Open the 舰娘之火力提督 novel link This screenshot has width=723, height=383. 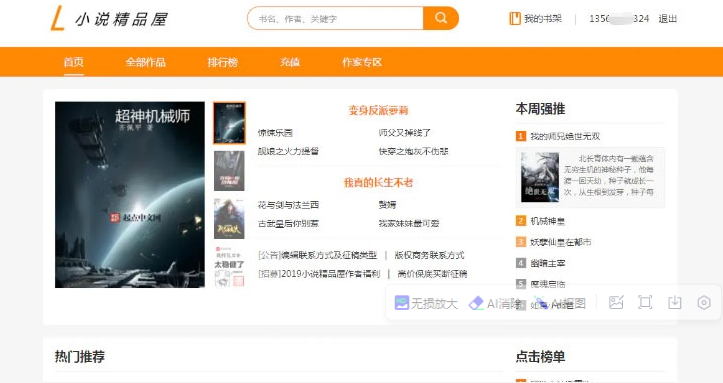(x=288, y=151)
